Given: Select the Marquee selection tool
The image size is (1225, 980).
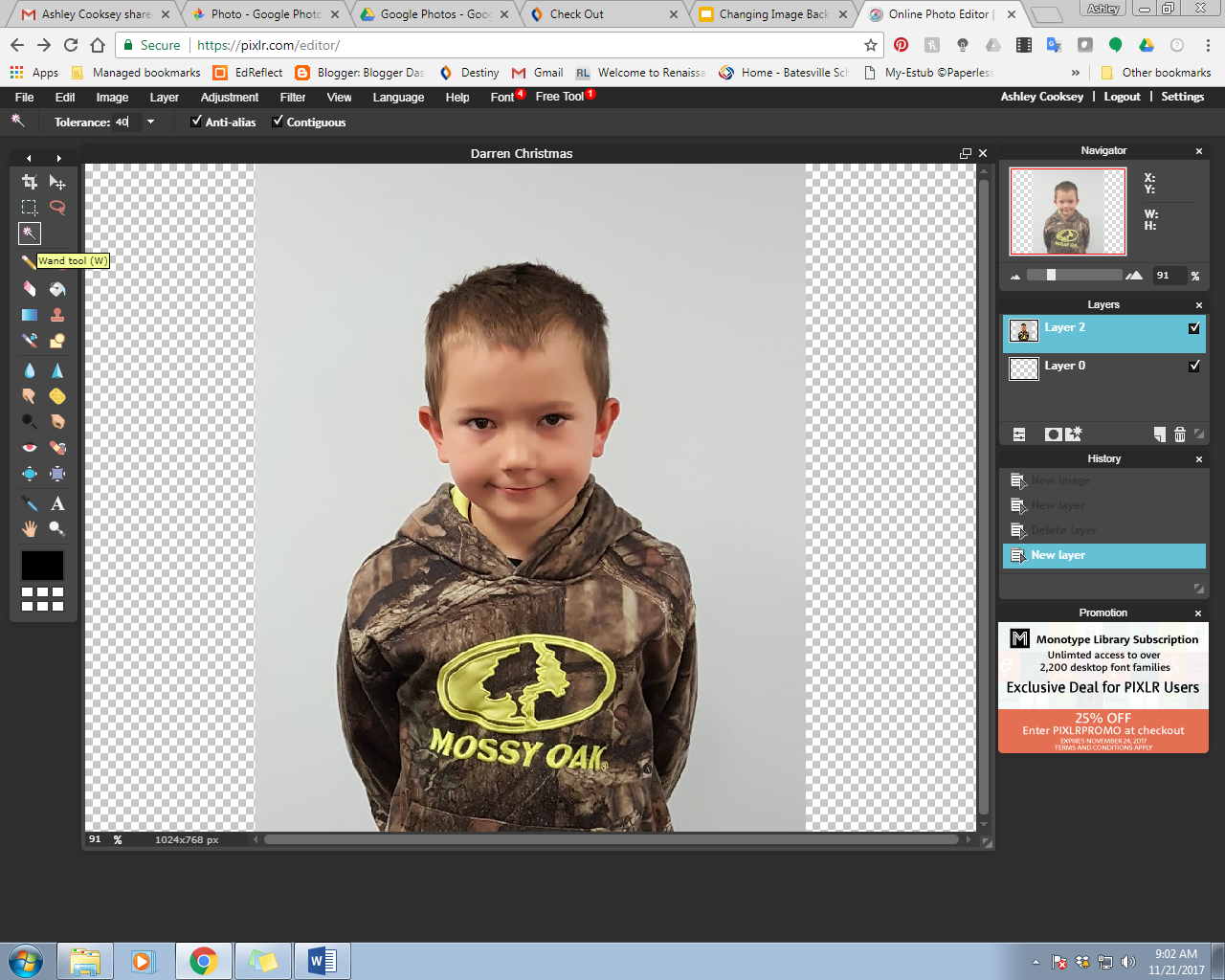Looking at the screenshot, I should pos(30,208).
